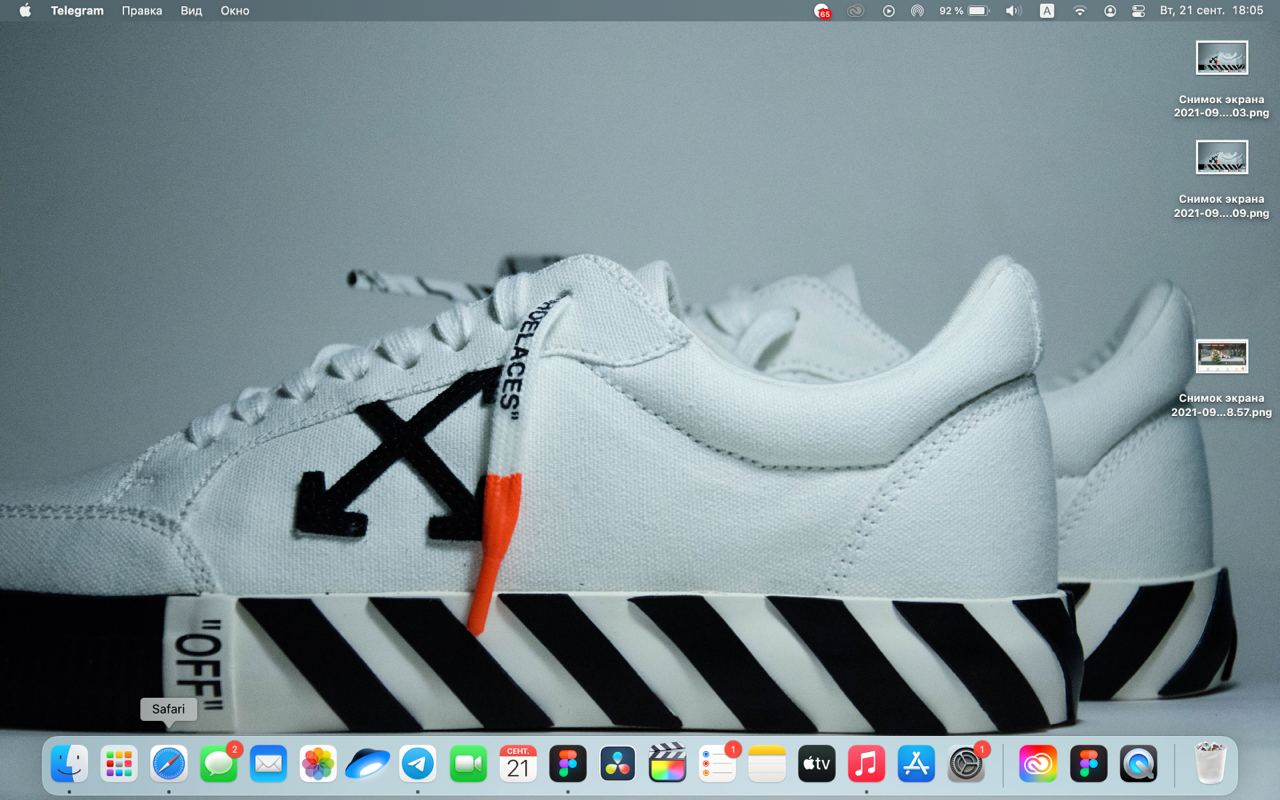
Task: Open System Preferences with 1 badge
Action: click(967, 765)
